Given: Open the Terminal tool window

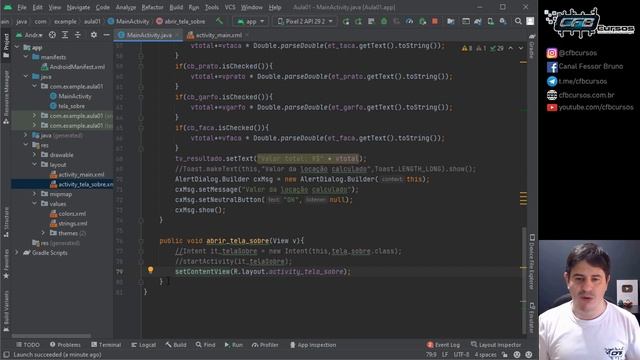Looking at the screenshot, I should (106, 345).
